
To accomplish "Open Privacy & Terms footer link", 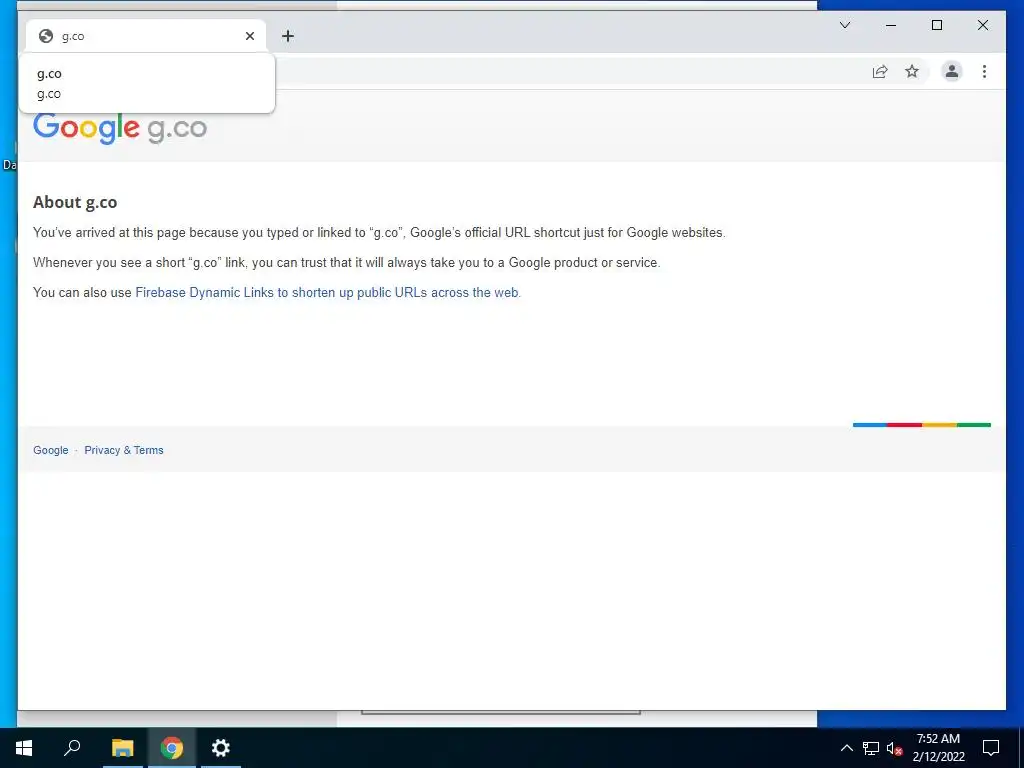I will [124, 450].
